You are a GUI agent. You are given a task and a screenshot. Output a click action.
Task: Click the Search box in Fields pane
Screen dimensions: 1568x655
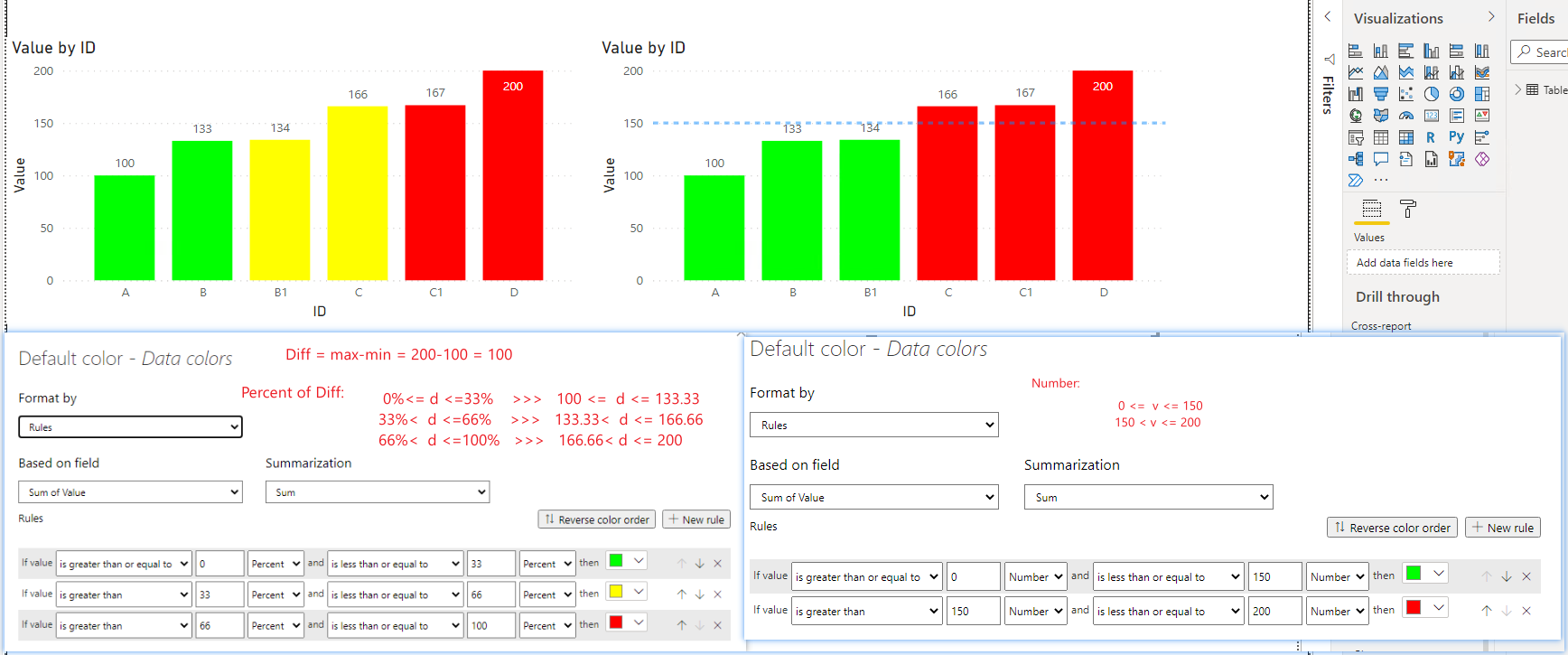pos(1540,52)
